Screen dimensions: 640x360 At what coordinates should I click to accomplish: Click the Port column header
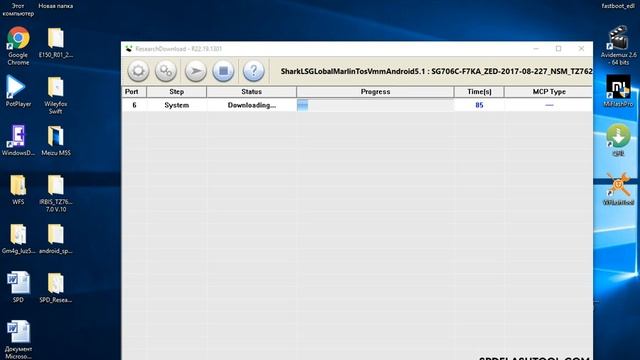pyautogui.click(x=134, y=92)
